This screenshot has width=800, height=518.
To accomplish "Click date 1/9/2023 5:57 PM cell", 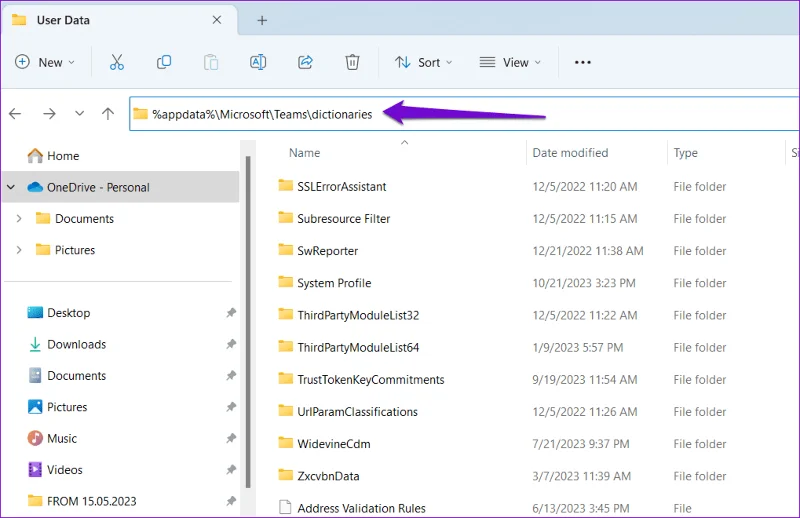I will 578,348.
